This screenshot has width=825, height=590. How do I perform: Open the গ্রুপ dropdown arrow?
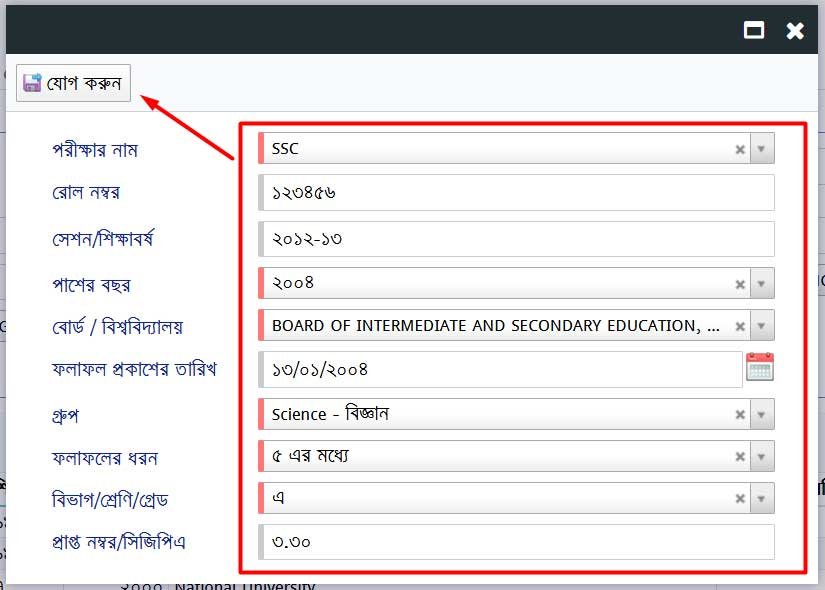(761, 415)
